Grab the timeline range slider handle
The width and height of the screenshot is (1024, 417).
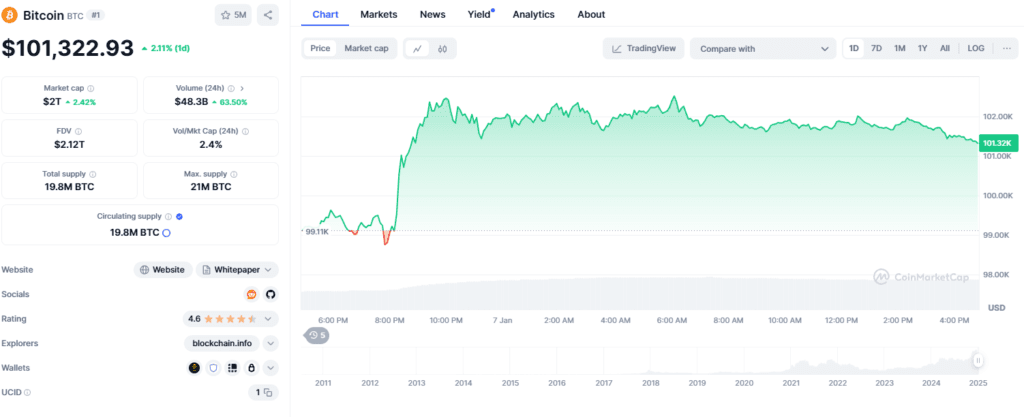(978, 360)
